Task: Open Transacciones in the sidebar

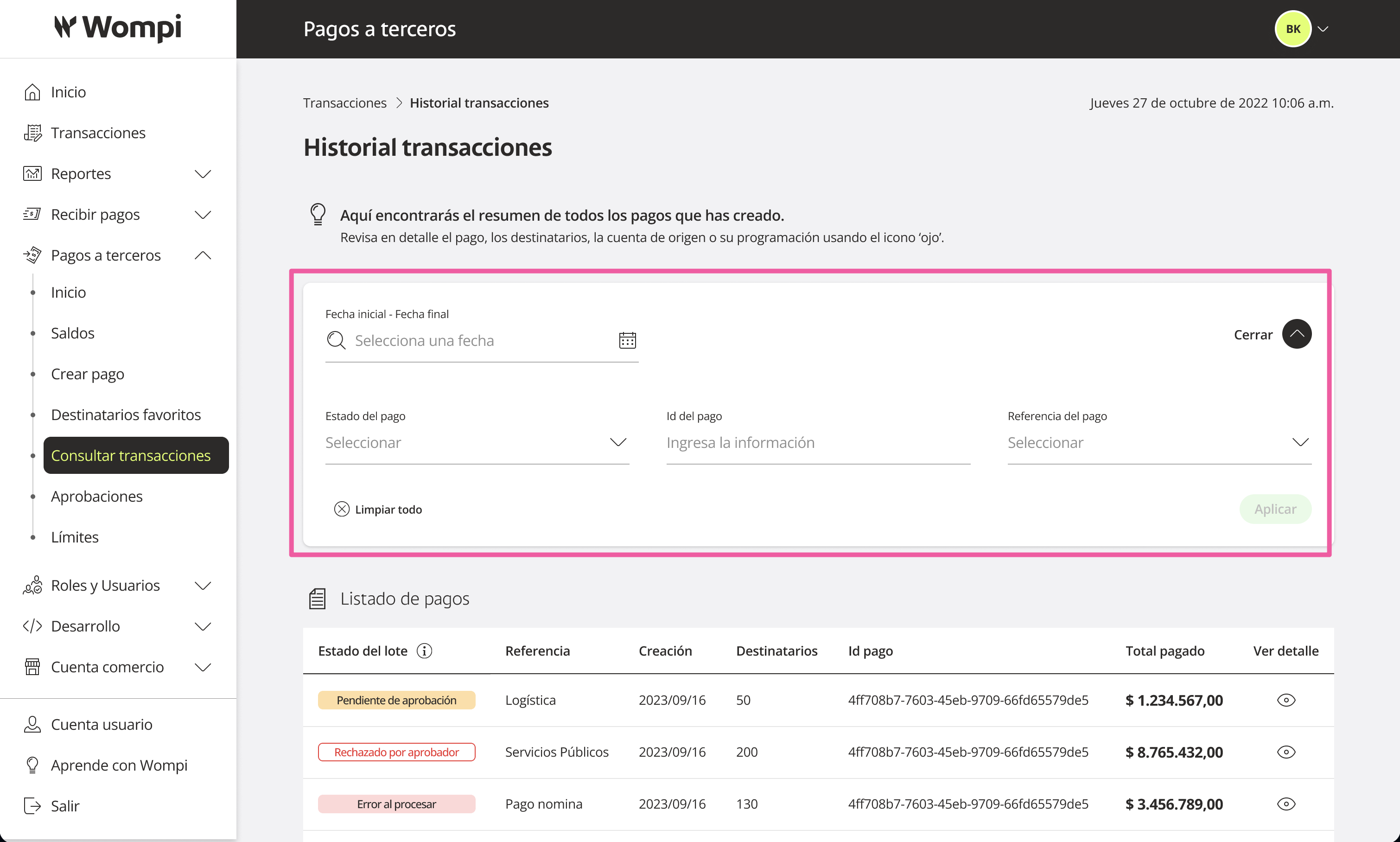Action: pyautogui.click(x=98, y=133)
